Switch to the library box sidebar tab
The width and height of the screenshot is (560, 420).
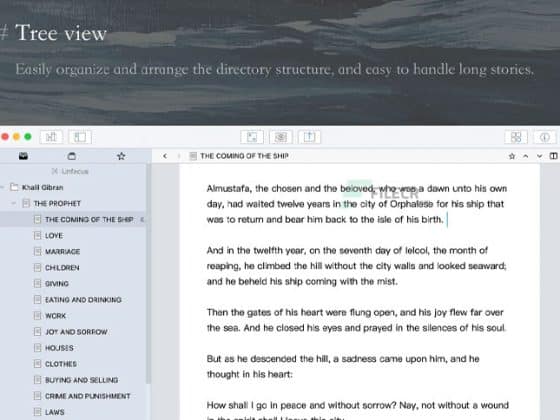coord(72,156)
